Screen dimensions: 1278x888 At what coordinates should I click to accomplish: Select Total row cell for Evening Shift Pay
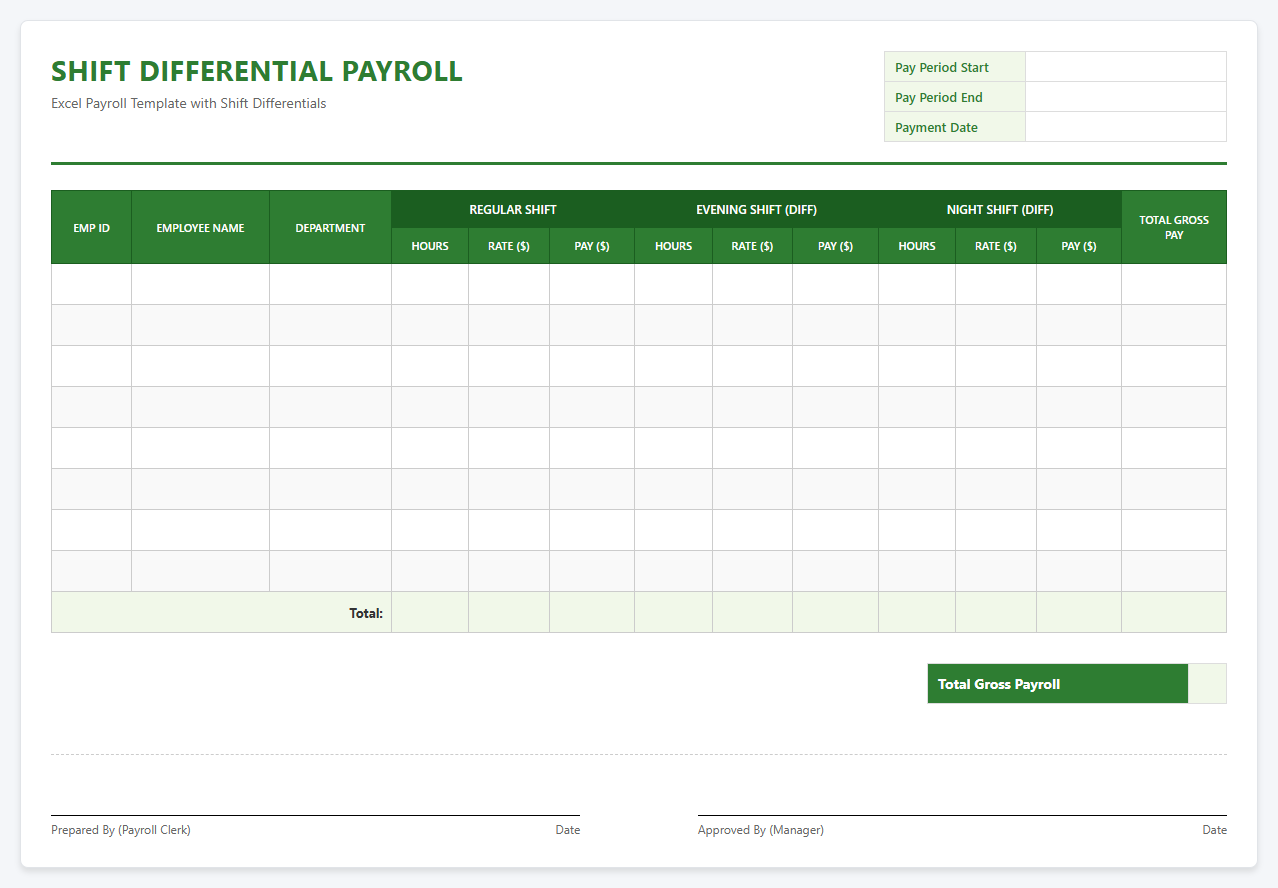pos(835,612)
